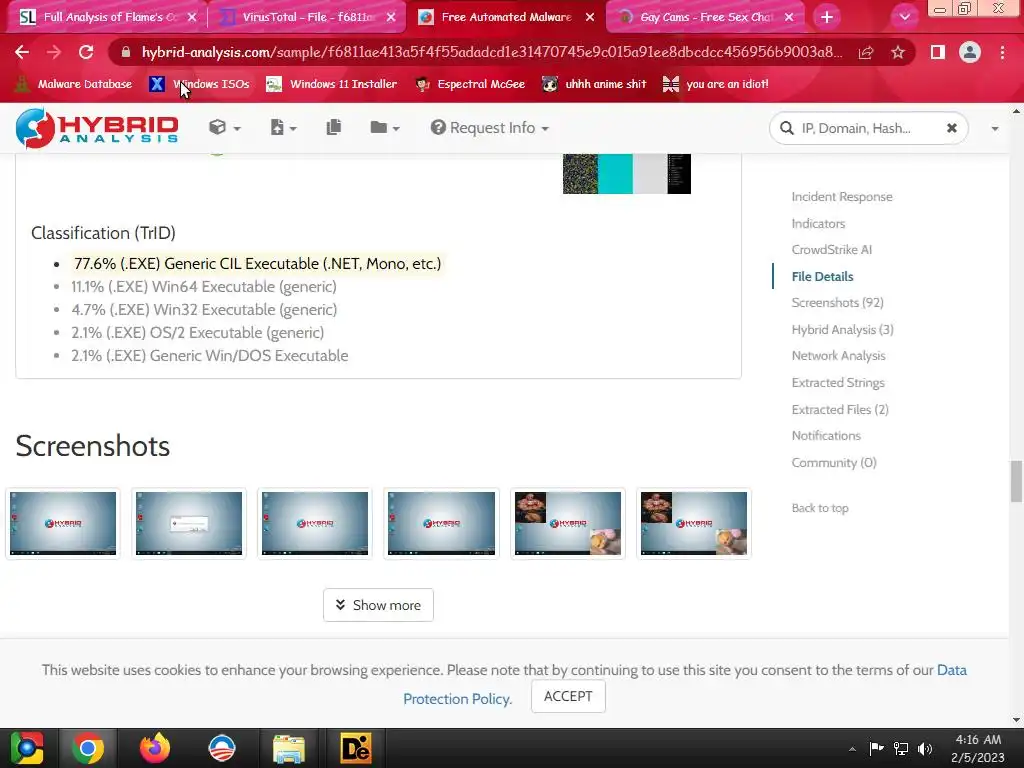Open the last screenshot thumbnail in the row
This screenshot has height=768, width=1024.
(694, 524)
